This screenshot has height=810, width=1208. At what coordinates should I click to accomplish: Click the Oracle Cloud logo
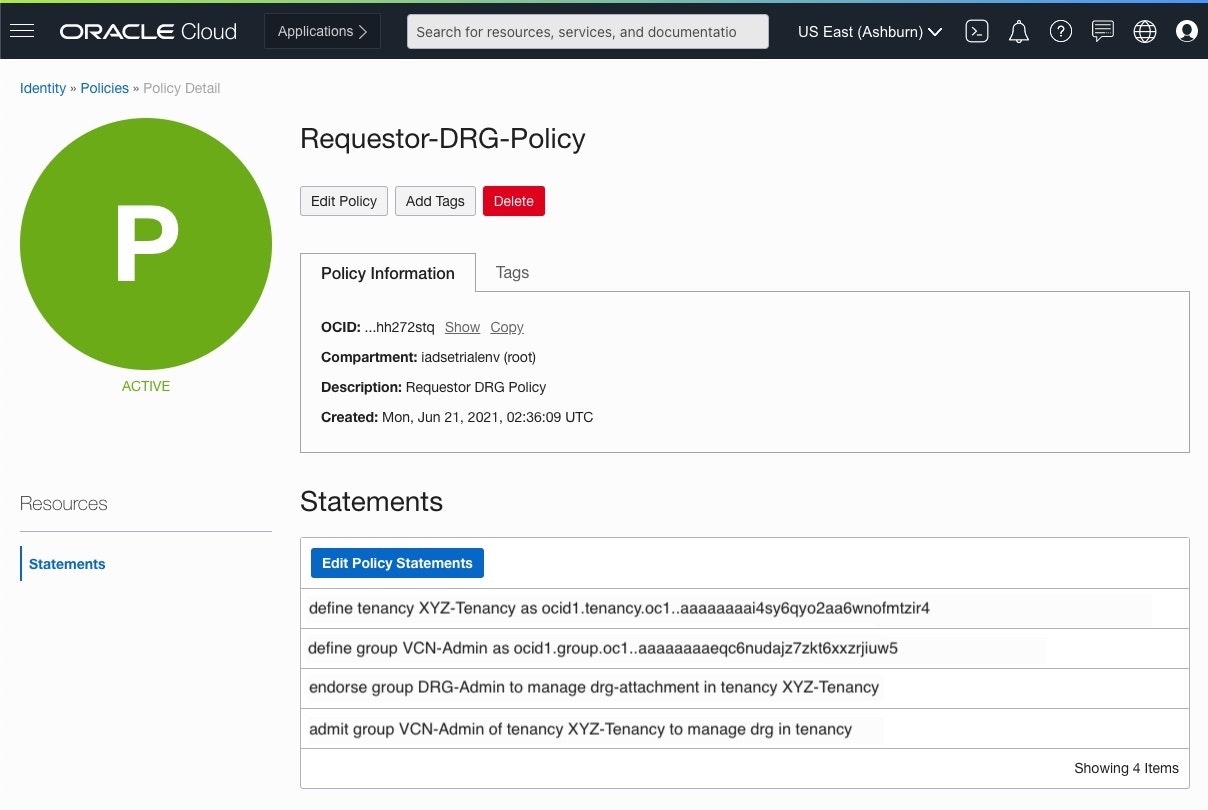[x=148, y=32]
